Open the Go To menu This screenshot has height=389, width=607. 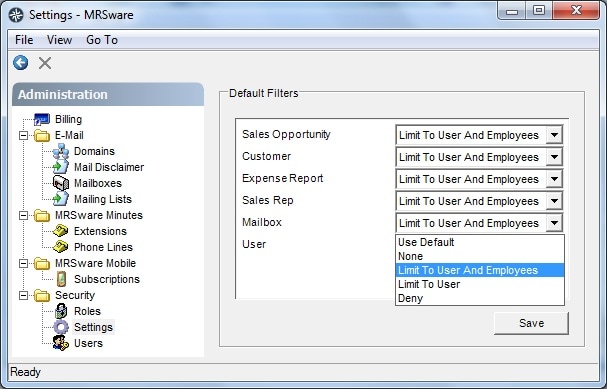point(102,40)
